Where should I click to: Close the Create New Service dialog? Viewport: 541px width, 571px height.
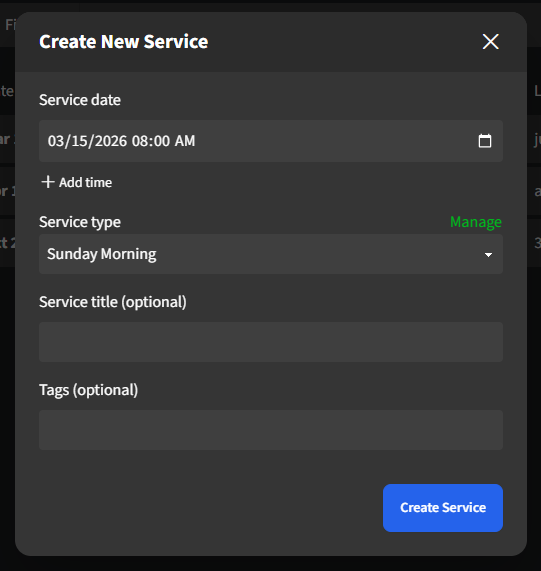[x=490, y=42]
